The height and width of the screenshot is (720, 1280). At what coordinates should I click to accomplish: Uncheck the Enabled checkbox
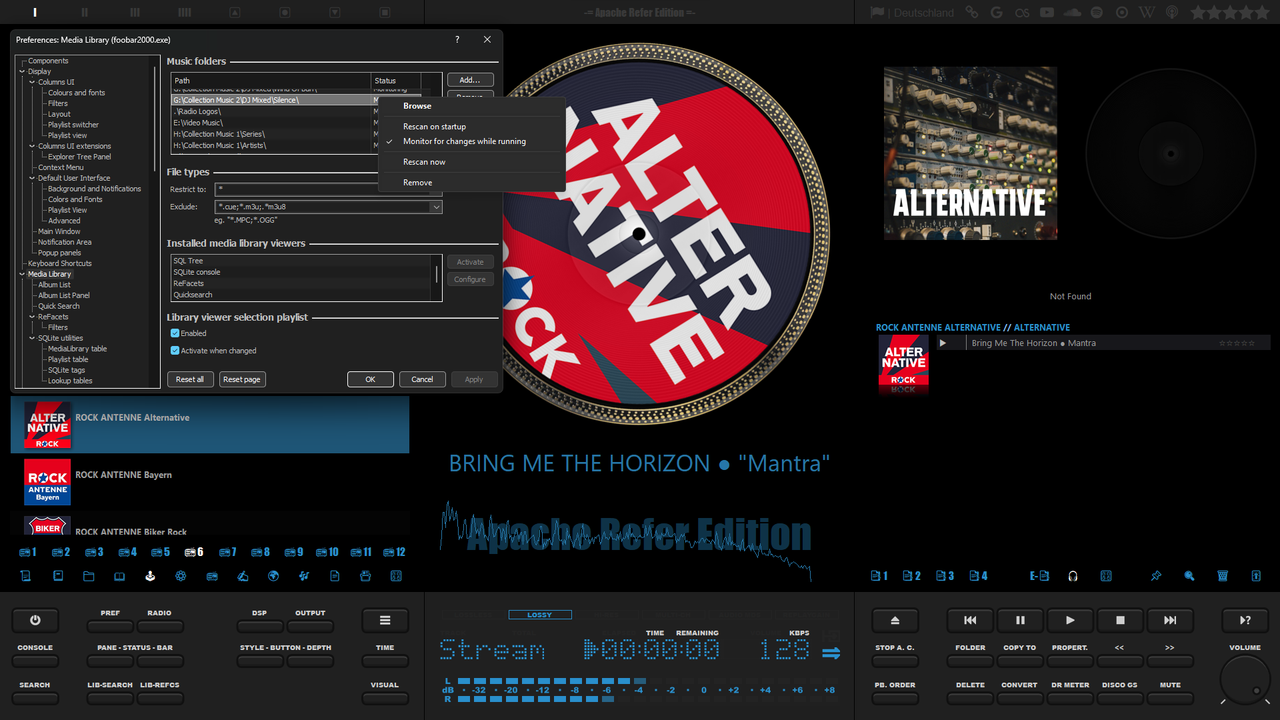click(x=174, y=333)
